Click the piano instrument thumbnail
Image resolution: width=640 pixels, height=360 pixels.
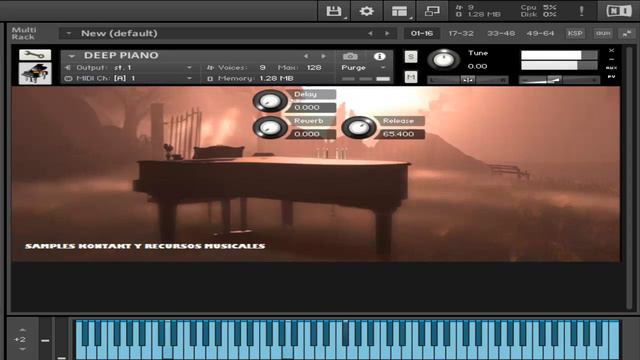click(x=35, y=73)
